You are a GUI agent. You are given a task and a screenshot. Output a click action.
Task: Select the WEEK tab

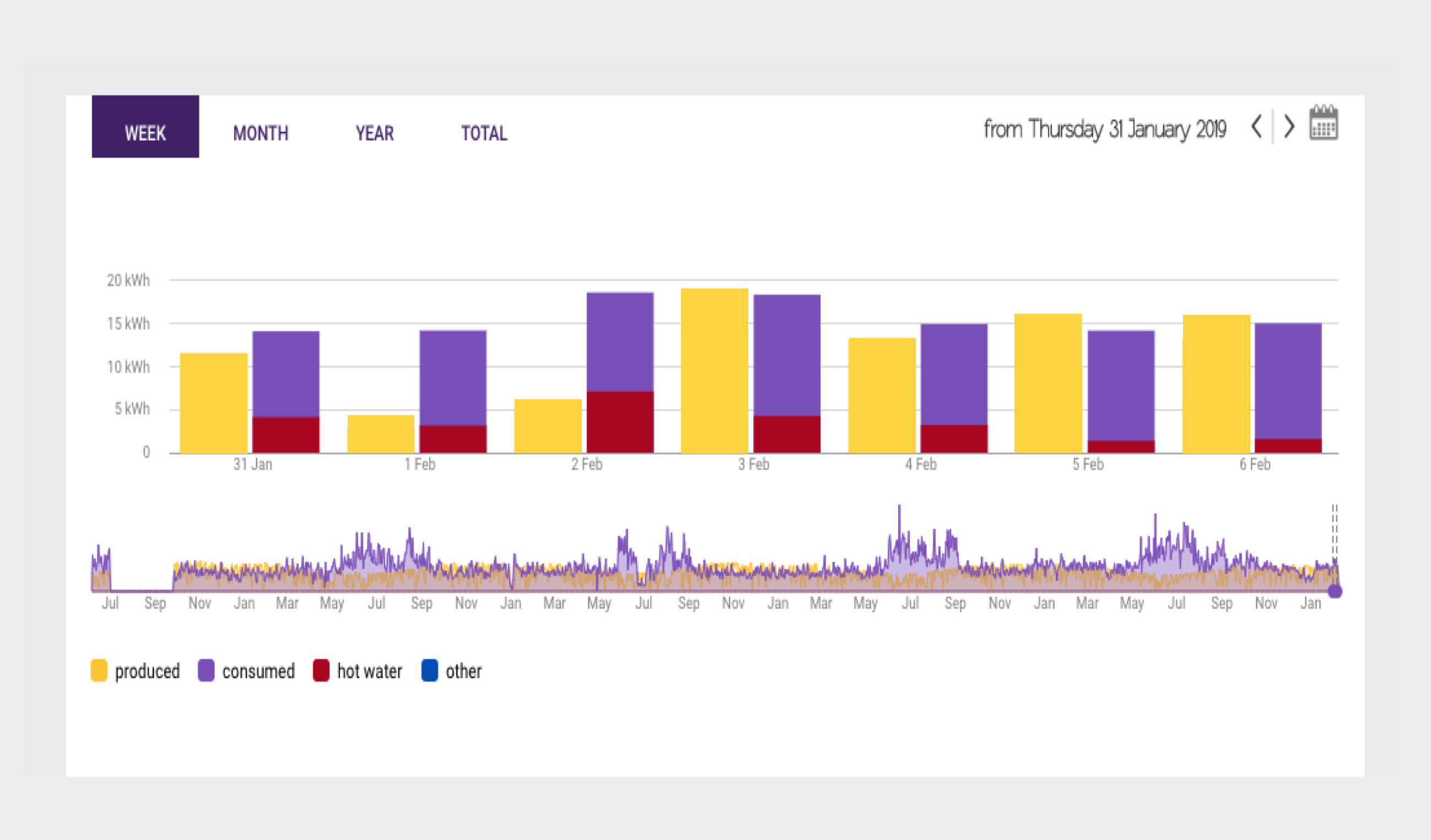click(x=145, y=127)
